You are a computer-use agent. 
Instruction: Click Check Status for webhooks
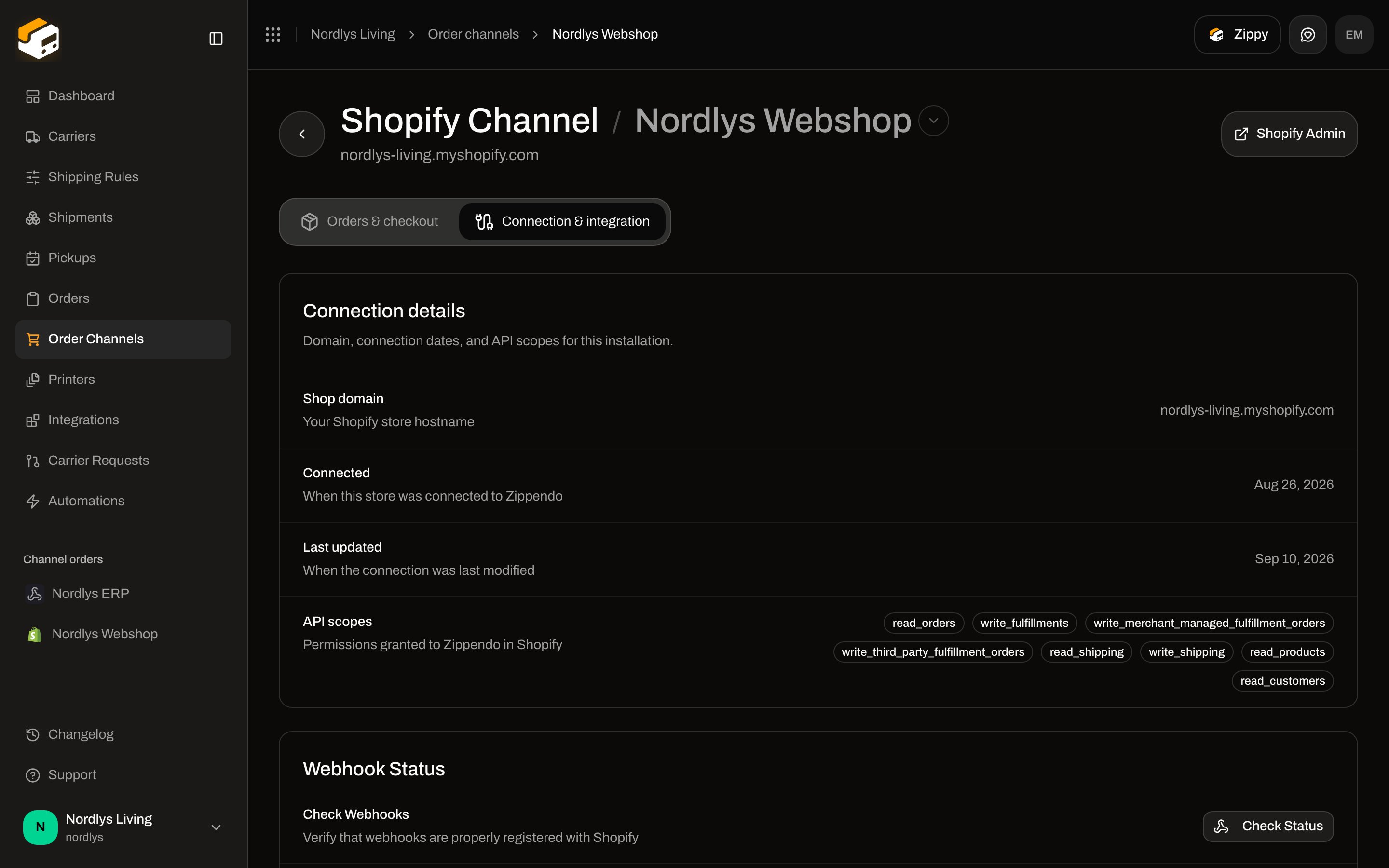coord(1268,826)
